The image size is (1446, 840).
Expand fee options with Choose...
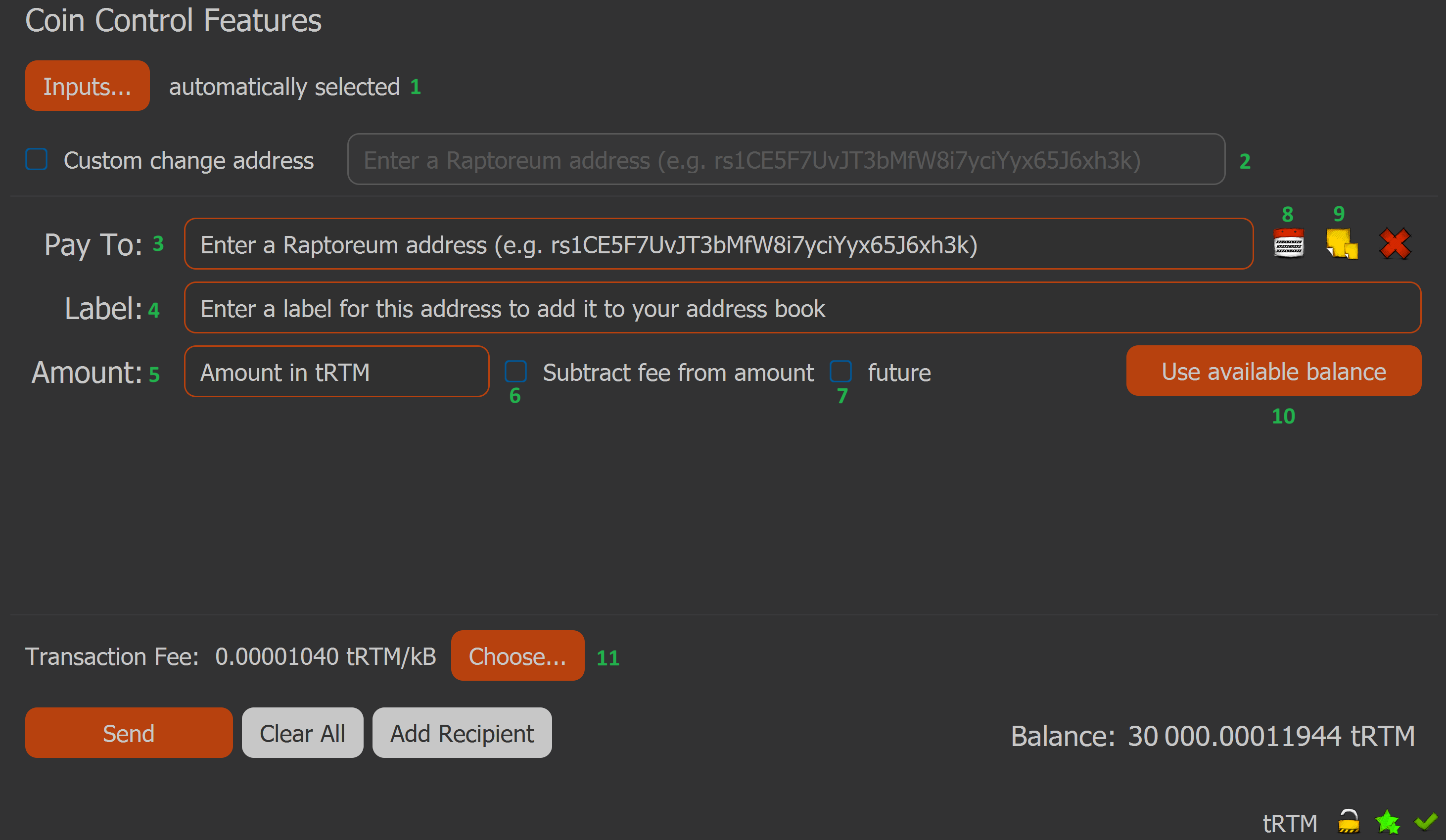[x=517, y=656]
